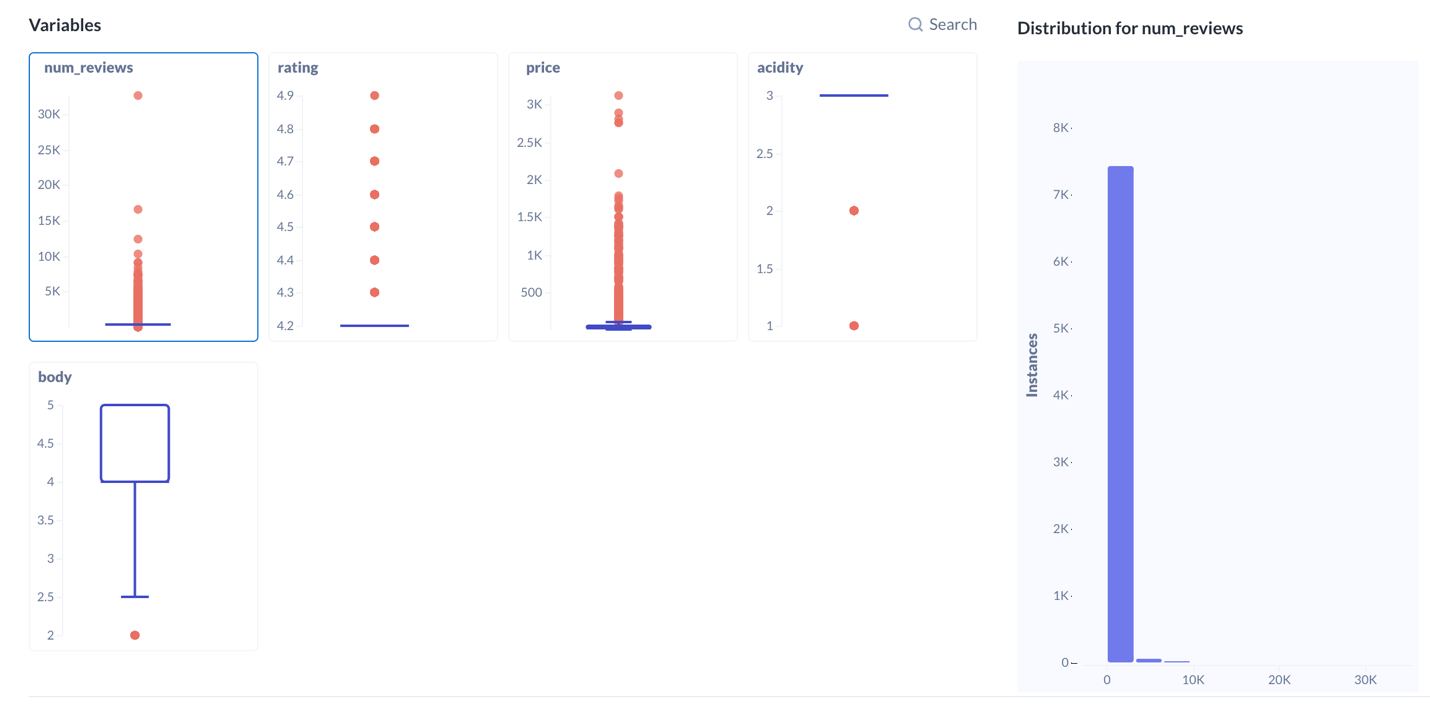Click the acidity outlier dot at value 2

pos(853,210)
